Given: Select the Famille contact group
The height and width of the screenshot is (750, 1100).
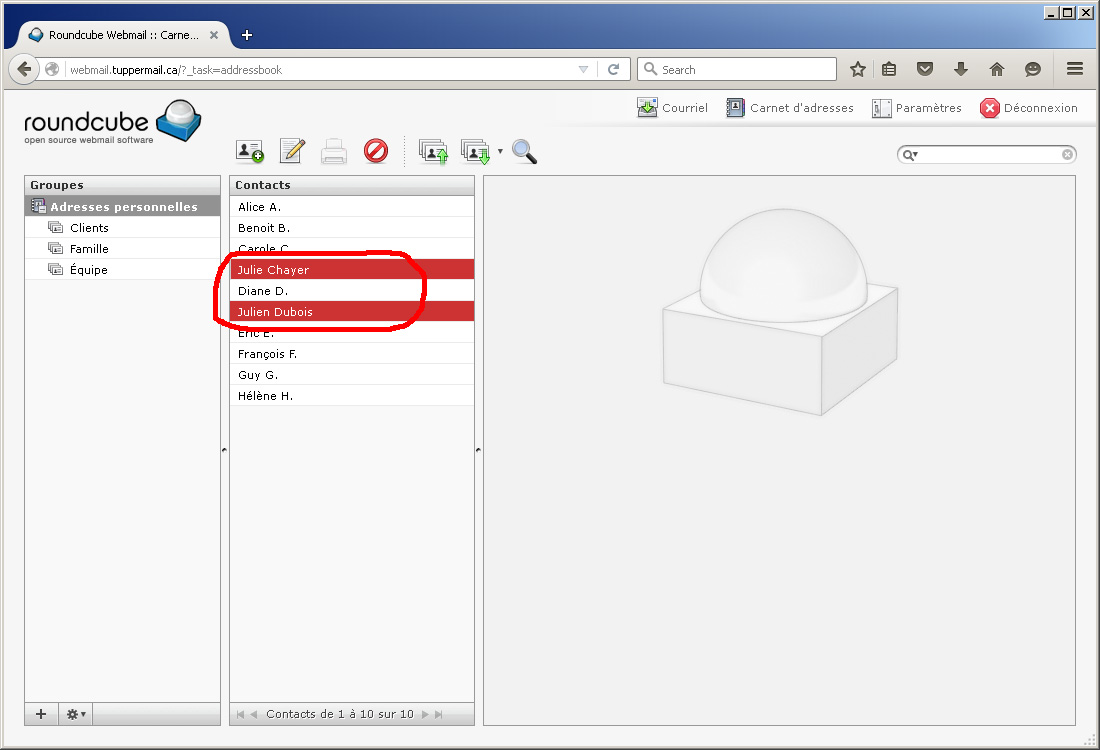Looking at the screenshot, I should coord(89,249).
